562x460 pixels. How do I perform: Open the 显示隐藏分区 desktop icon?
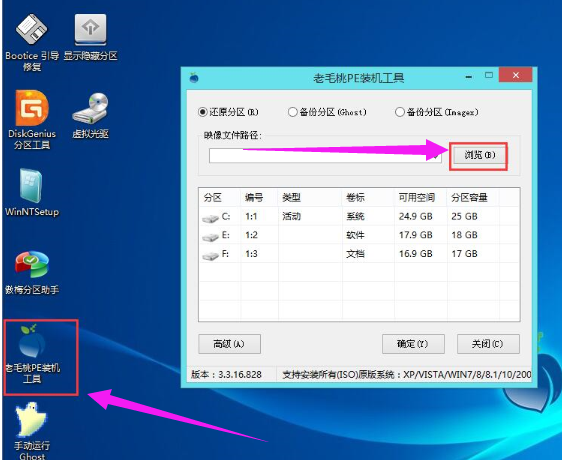tap(90, 37)
